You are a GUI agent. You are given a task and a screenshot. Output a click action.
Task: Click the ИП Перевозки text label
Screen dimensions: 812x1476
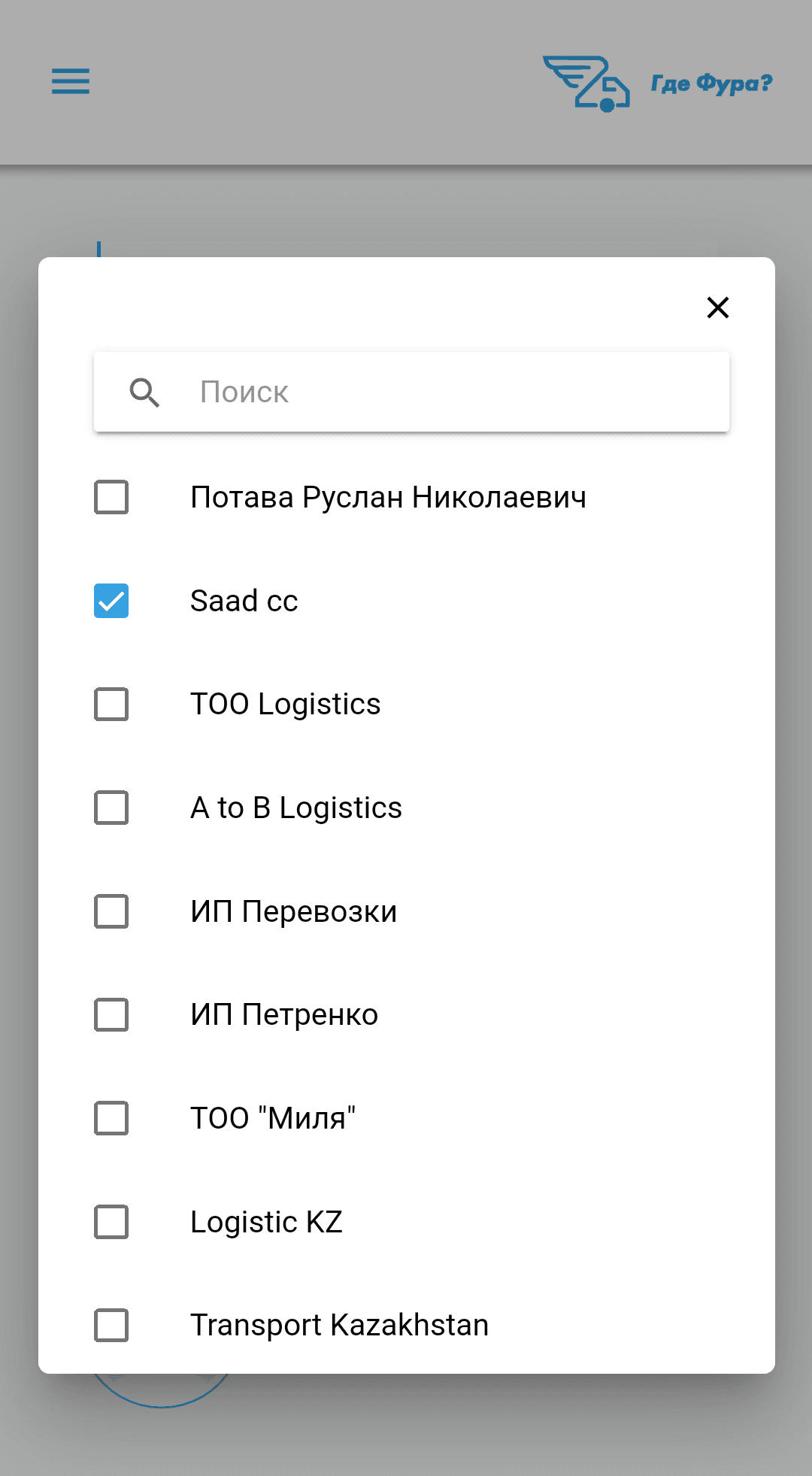[293, 911]
